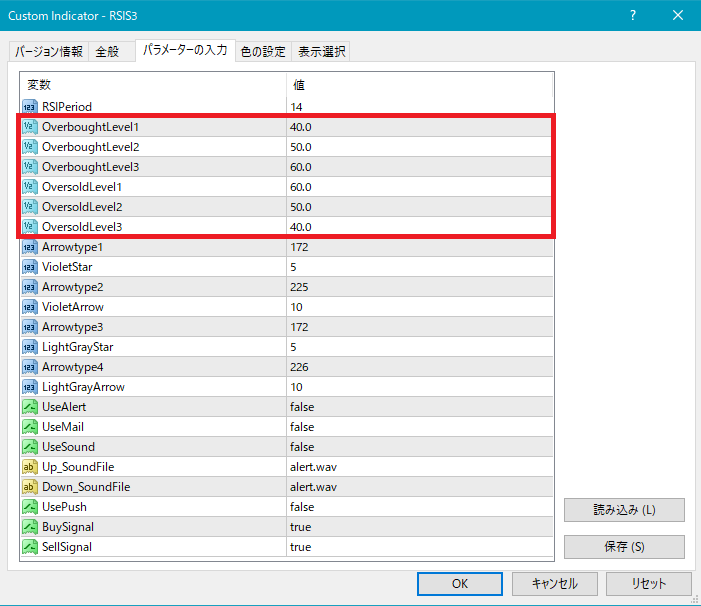Click the Arrowtype3 value 172
Screen dimensions: 701x606
(299, 327)
